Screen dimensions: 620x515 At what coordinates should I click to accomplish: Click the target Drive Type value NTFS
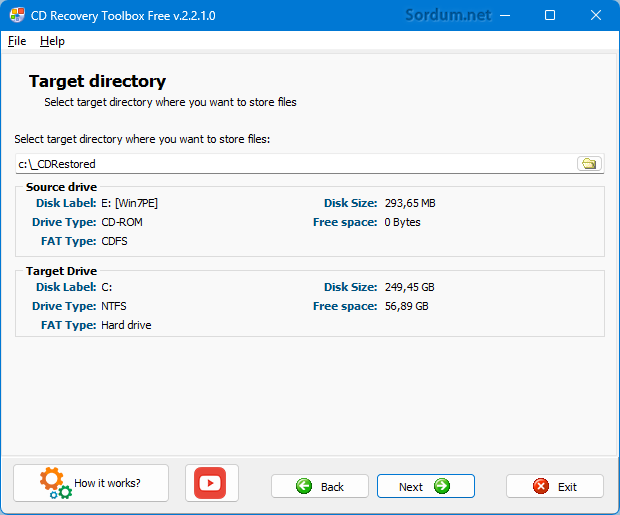(x=114, y=306)
